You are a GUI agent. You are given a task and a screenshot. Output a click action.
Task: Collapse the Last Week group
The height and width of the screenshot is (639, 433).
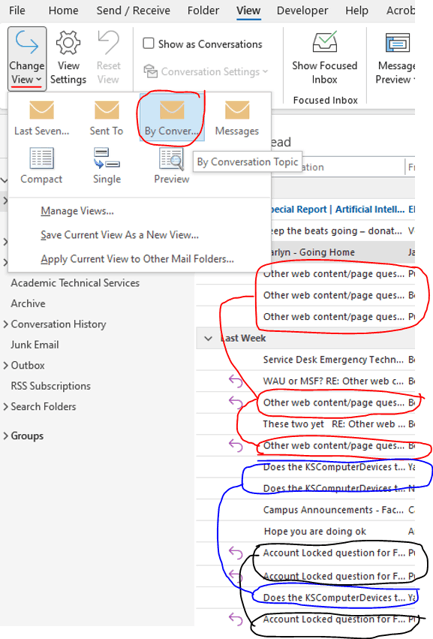click(208, 338)
